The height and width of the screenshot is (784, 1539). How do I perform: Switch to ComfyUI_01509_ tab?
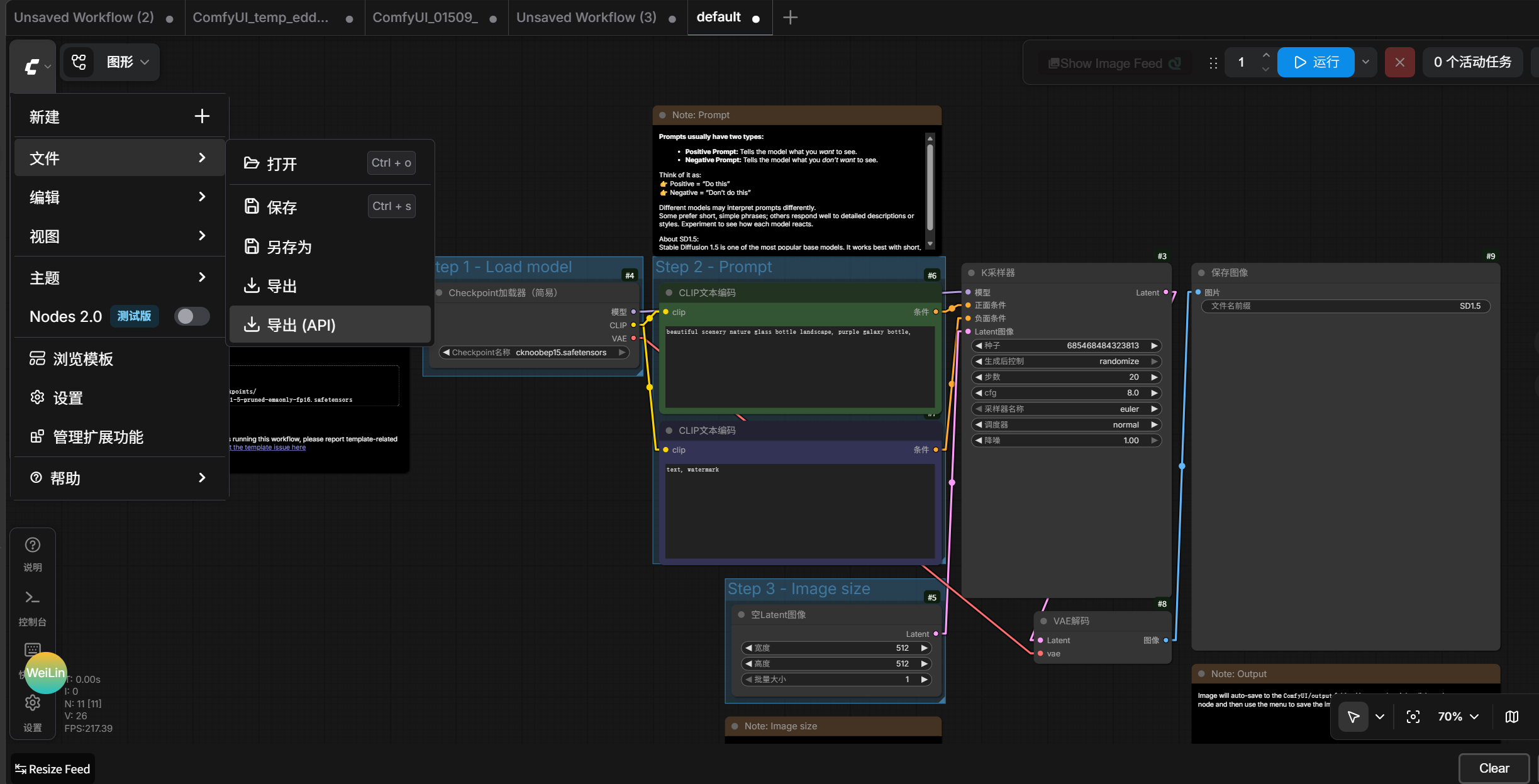click(425, 18)
